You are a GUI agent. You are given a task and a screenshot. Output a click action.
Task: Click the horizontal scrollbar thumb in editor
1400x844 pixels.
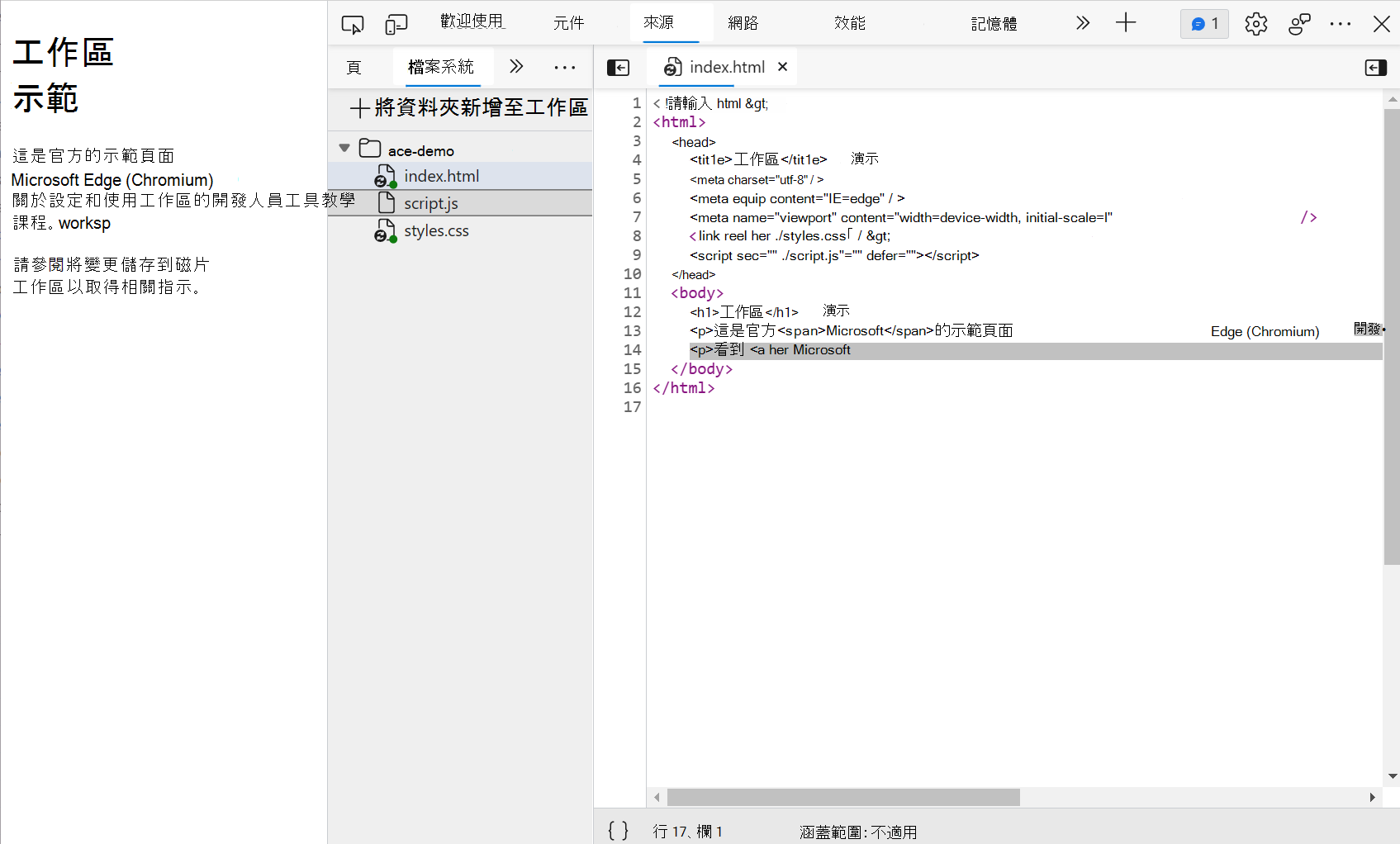[x=843, y=797]
